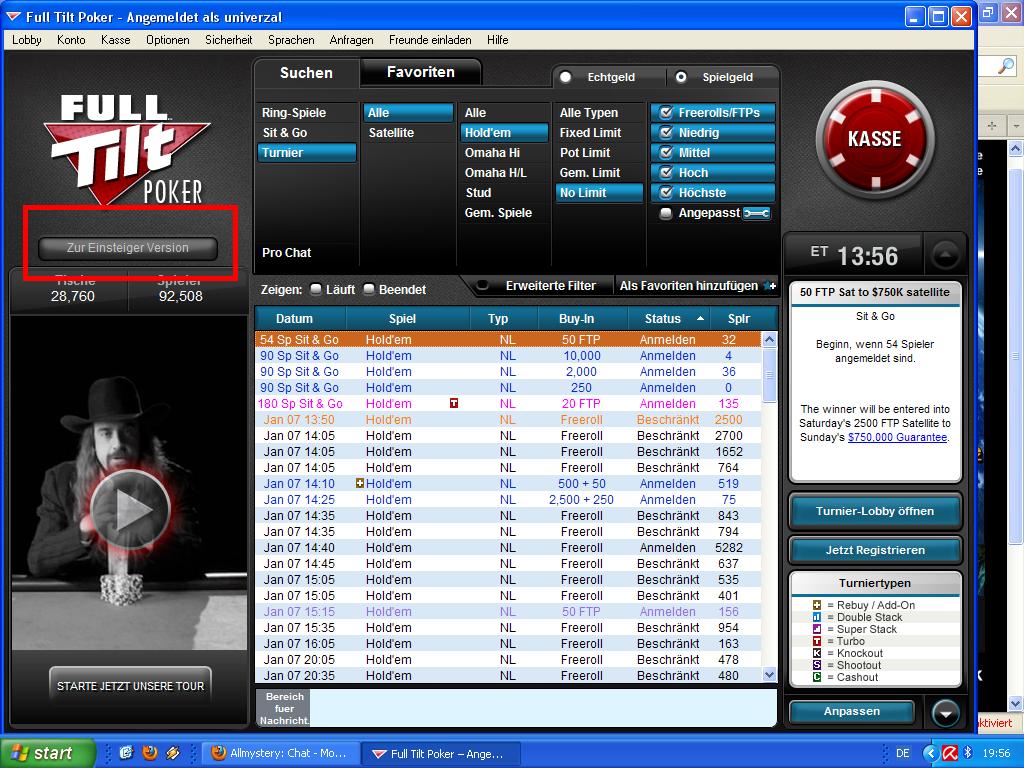This screenshot has height=768, width=1024.
Task: Click the Bluetooth tray icon
Action: 968,753
